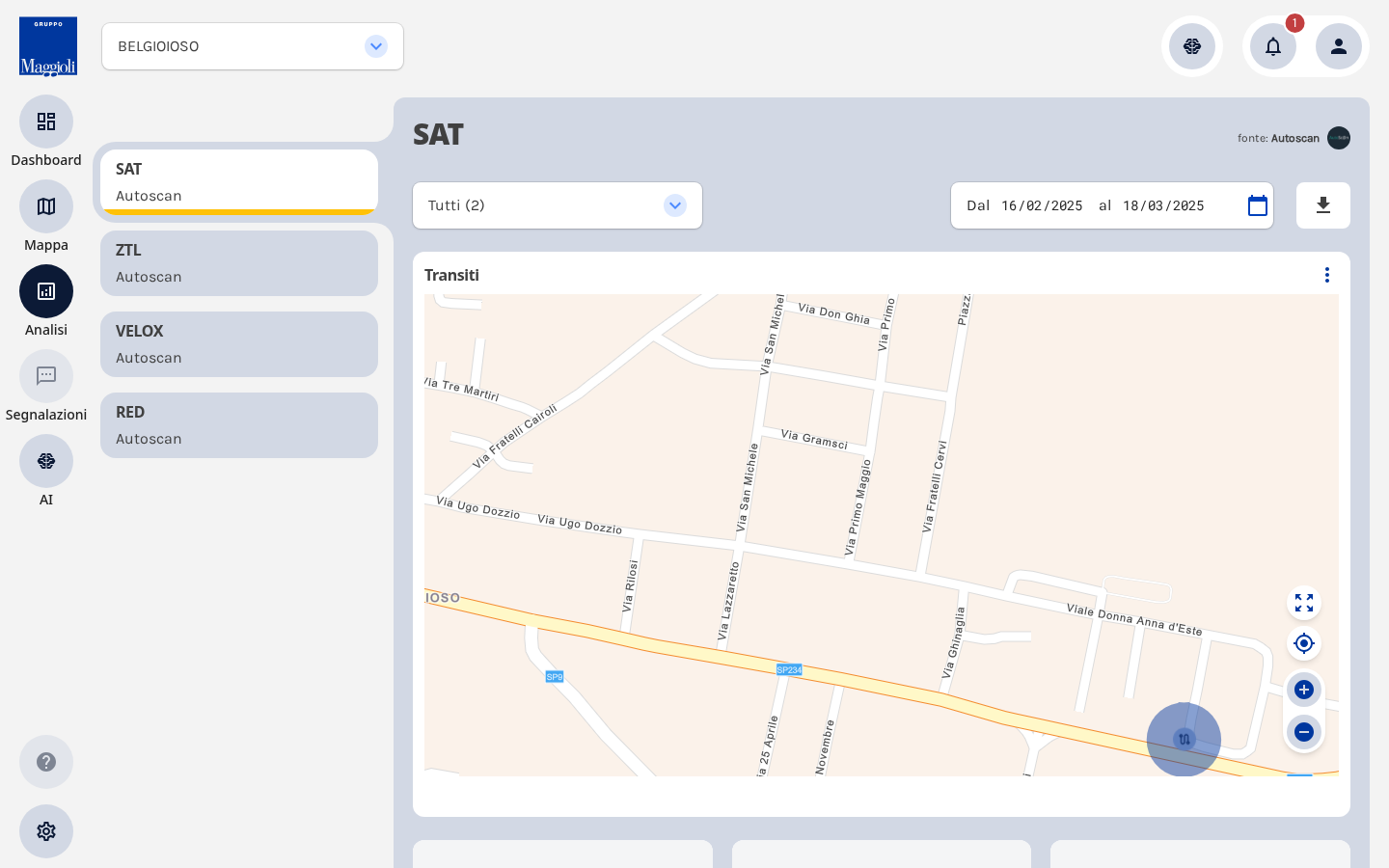
Task: Expand the Tutti (2) filter dropdown
Action: (x=558, y=205)
